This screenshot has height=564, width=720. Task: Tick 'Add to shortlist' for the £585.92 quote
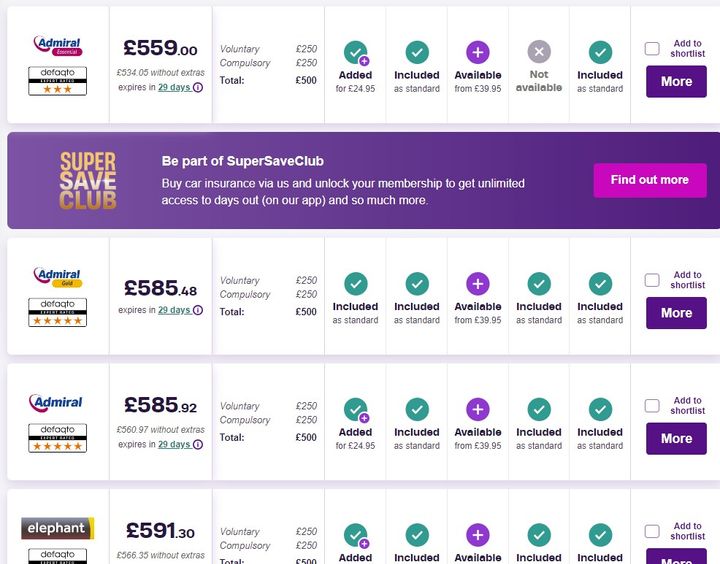[x=652, y=406]
